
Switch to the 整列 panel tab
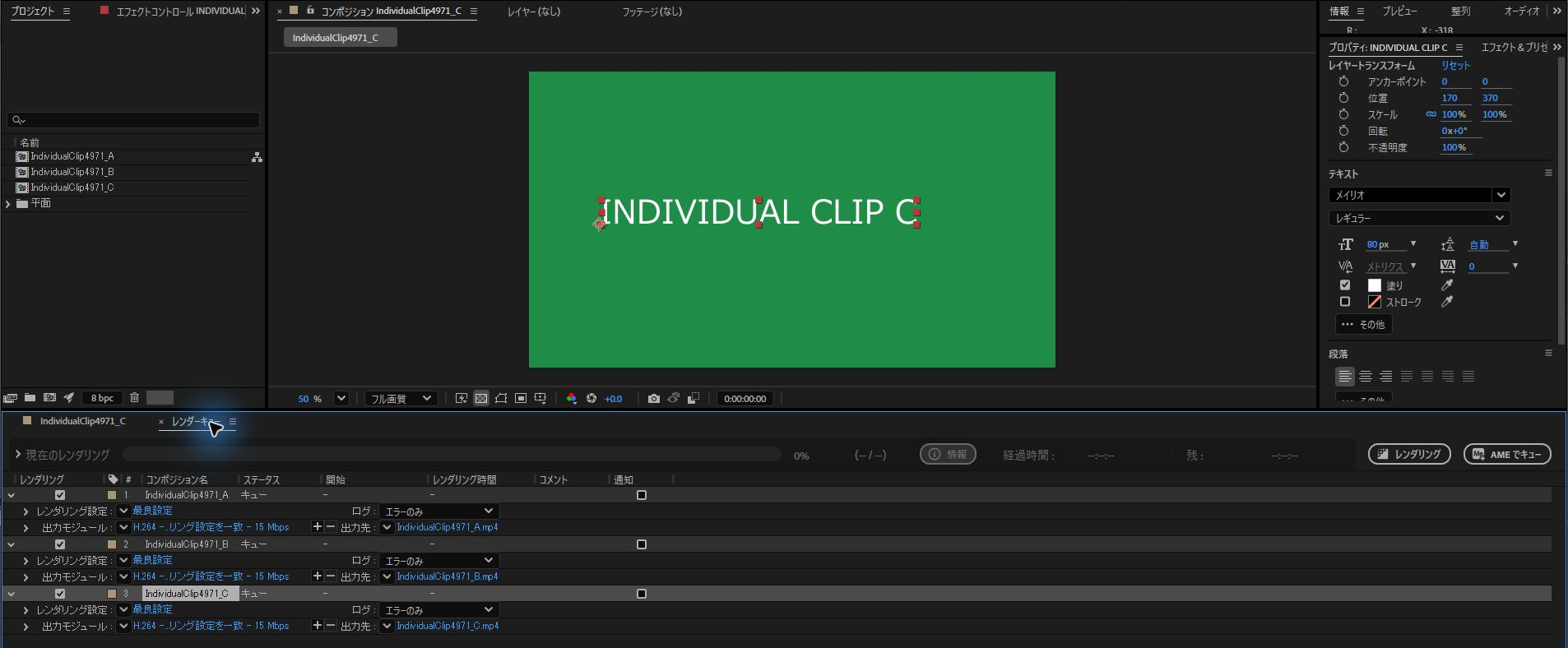1460,12
